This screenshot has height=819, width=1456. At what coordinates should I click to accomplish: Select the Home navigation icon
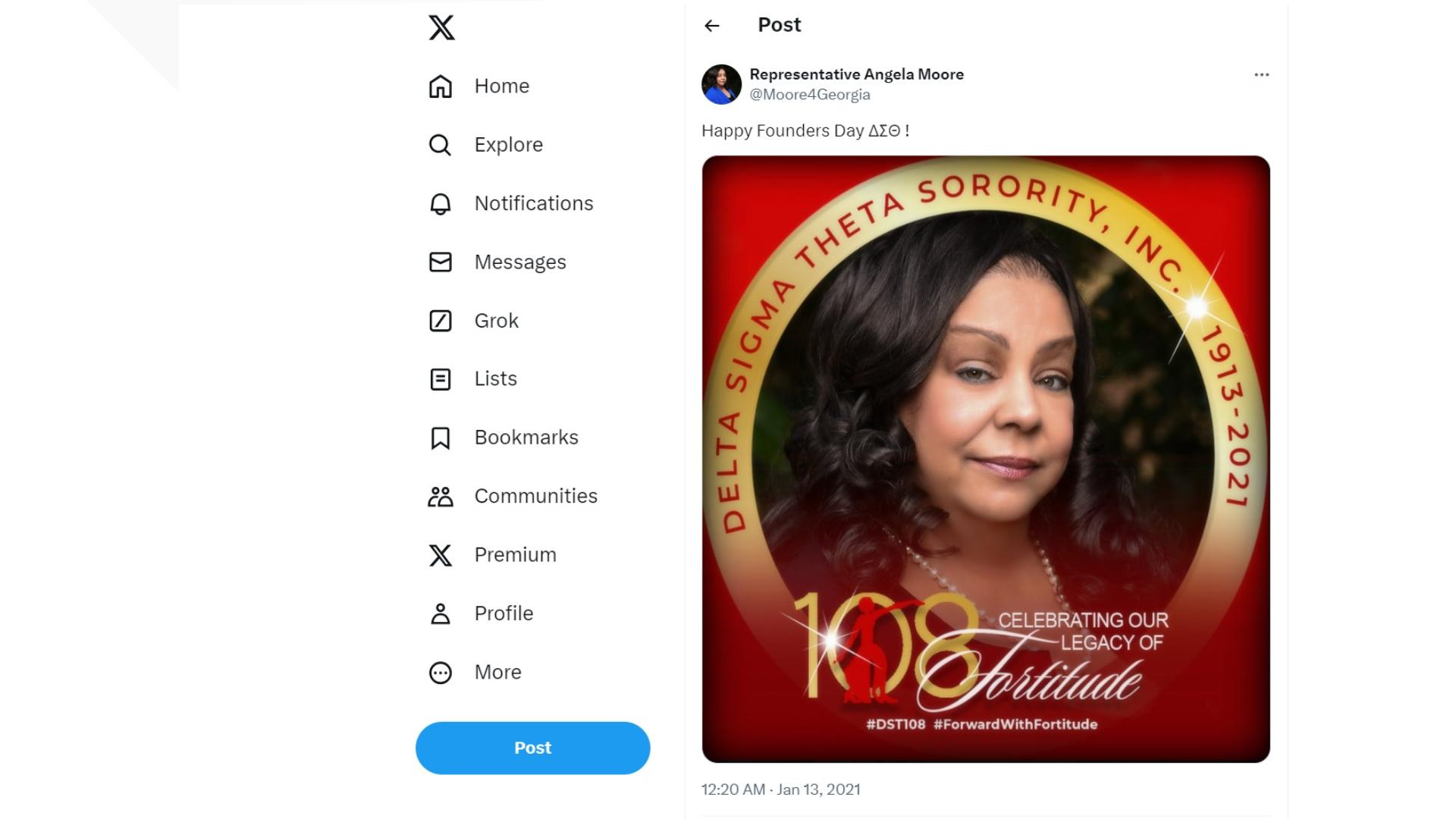point(441,86)
